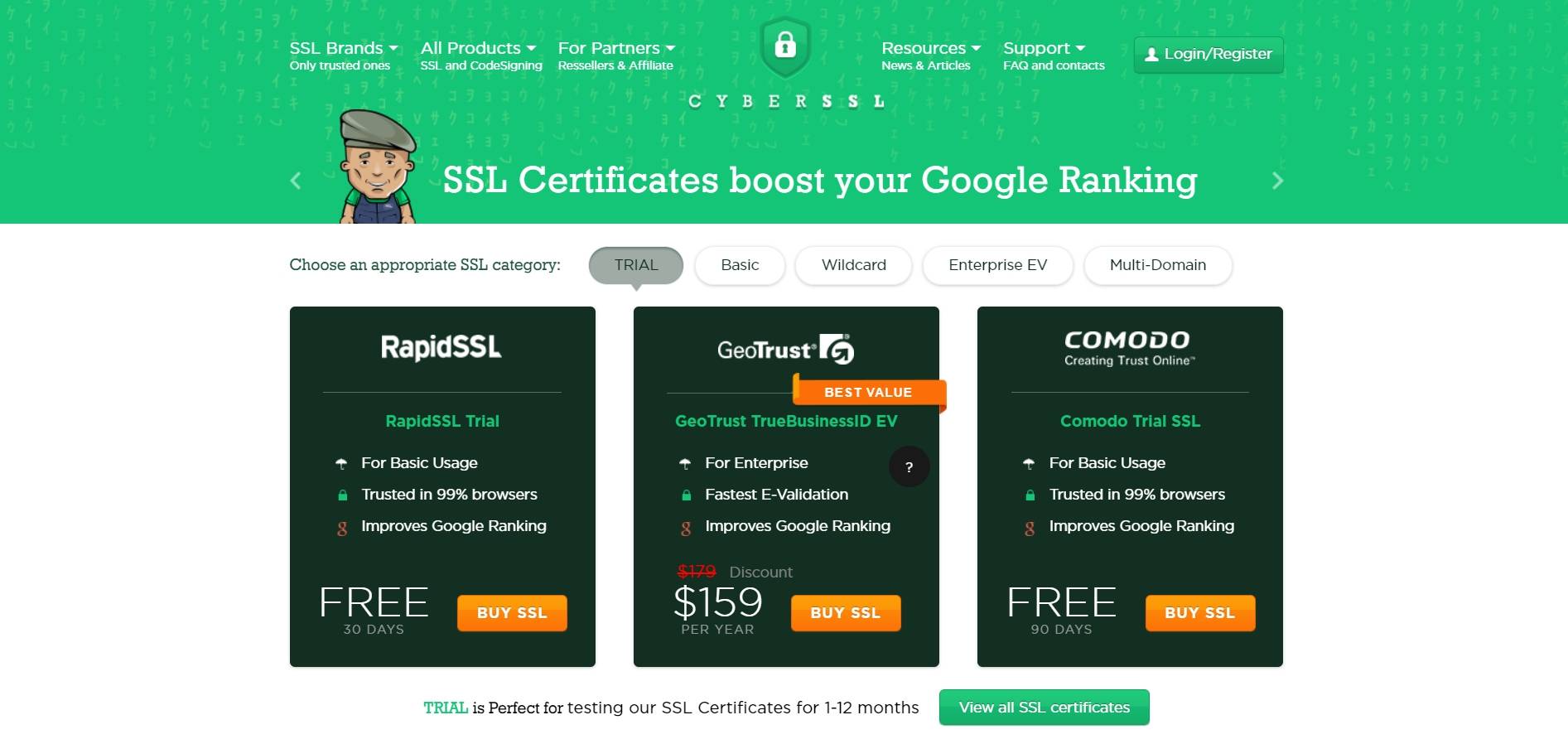Click umbrella icon in RapidSSL card
Screen dimensions: 1568x744
(341, 464)
